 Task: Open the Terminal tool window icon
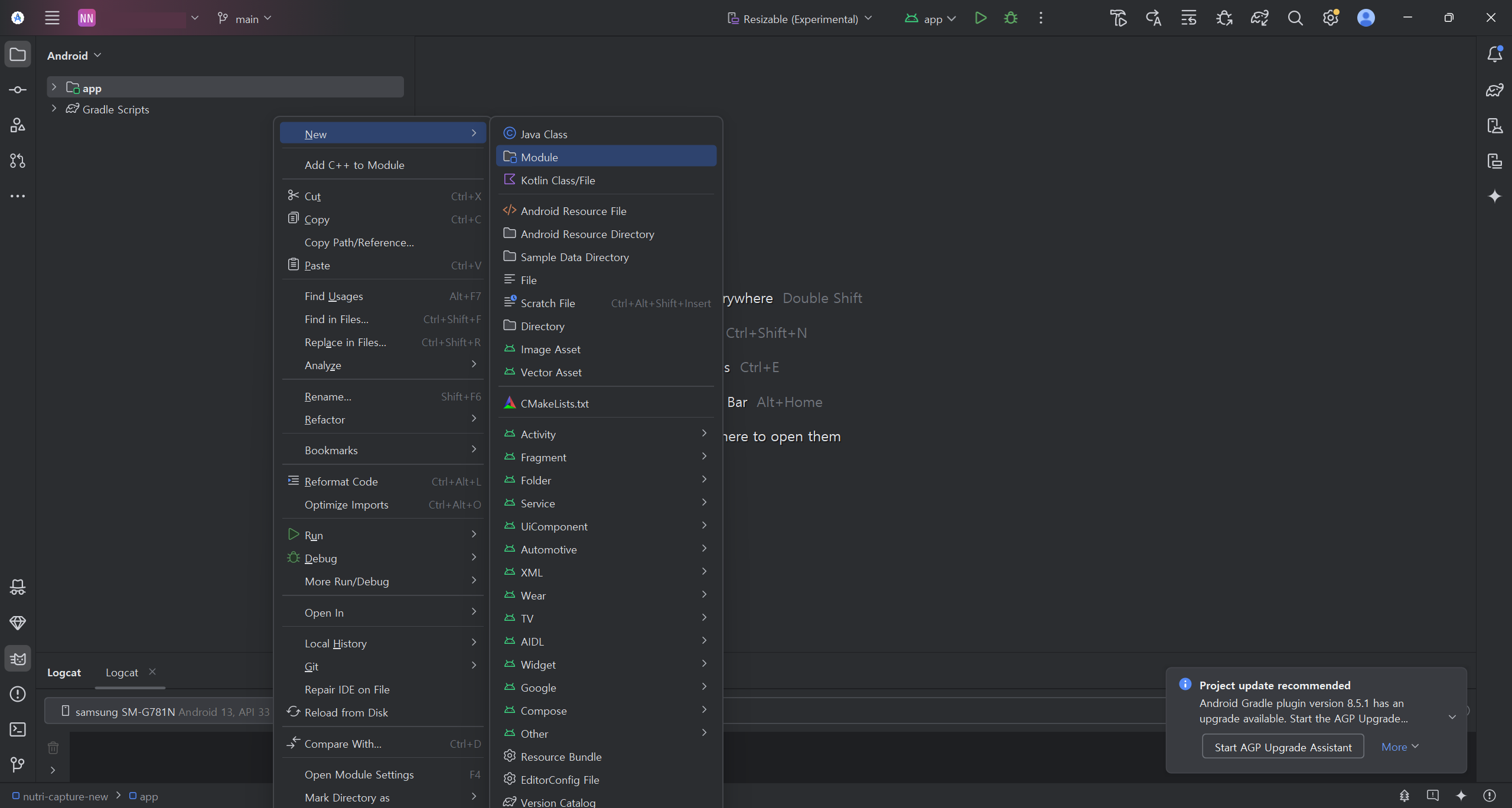[x=18, y=729]
